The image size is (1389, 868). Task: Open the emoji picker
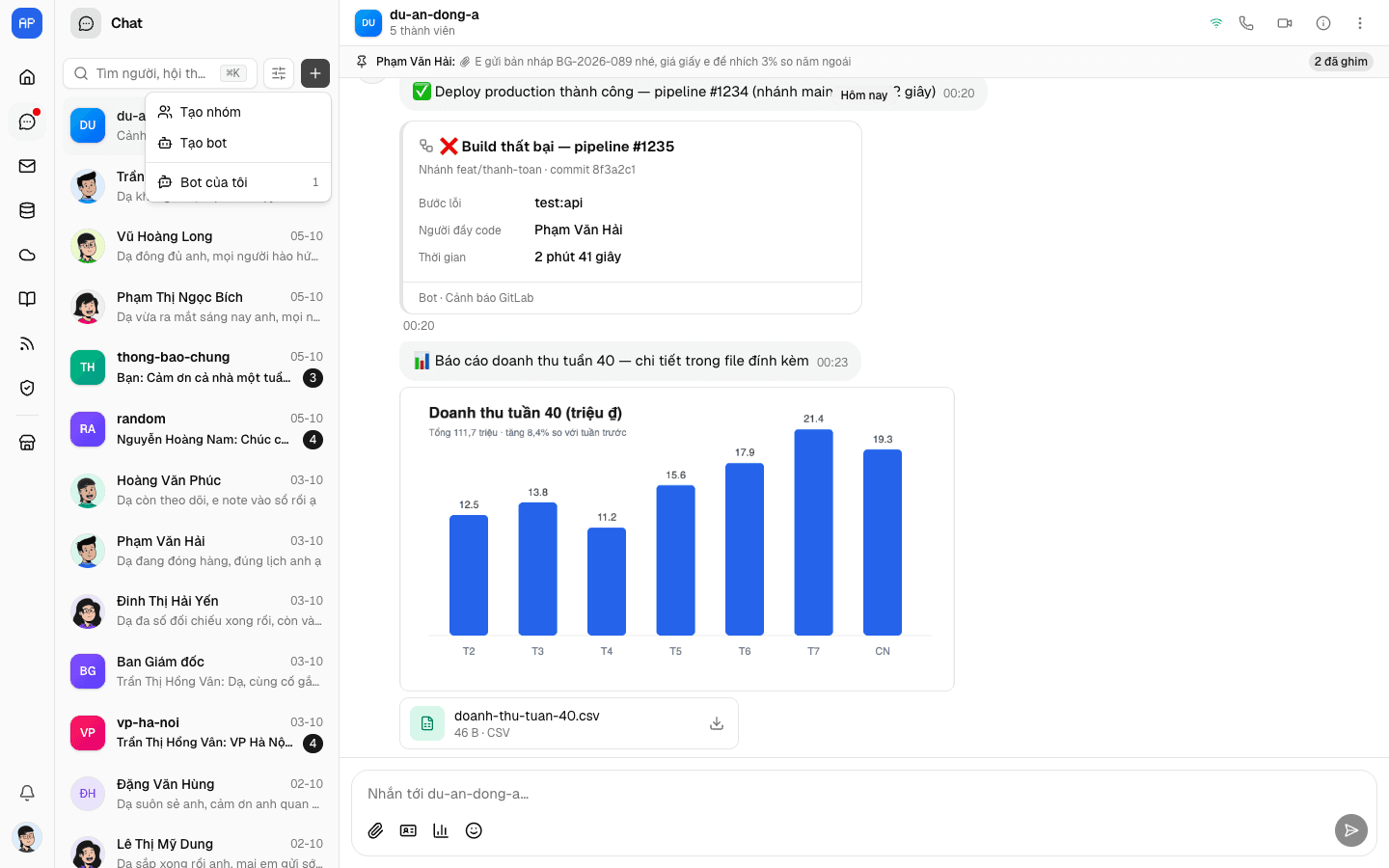[474, 830]
